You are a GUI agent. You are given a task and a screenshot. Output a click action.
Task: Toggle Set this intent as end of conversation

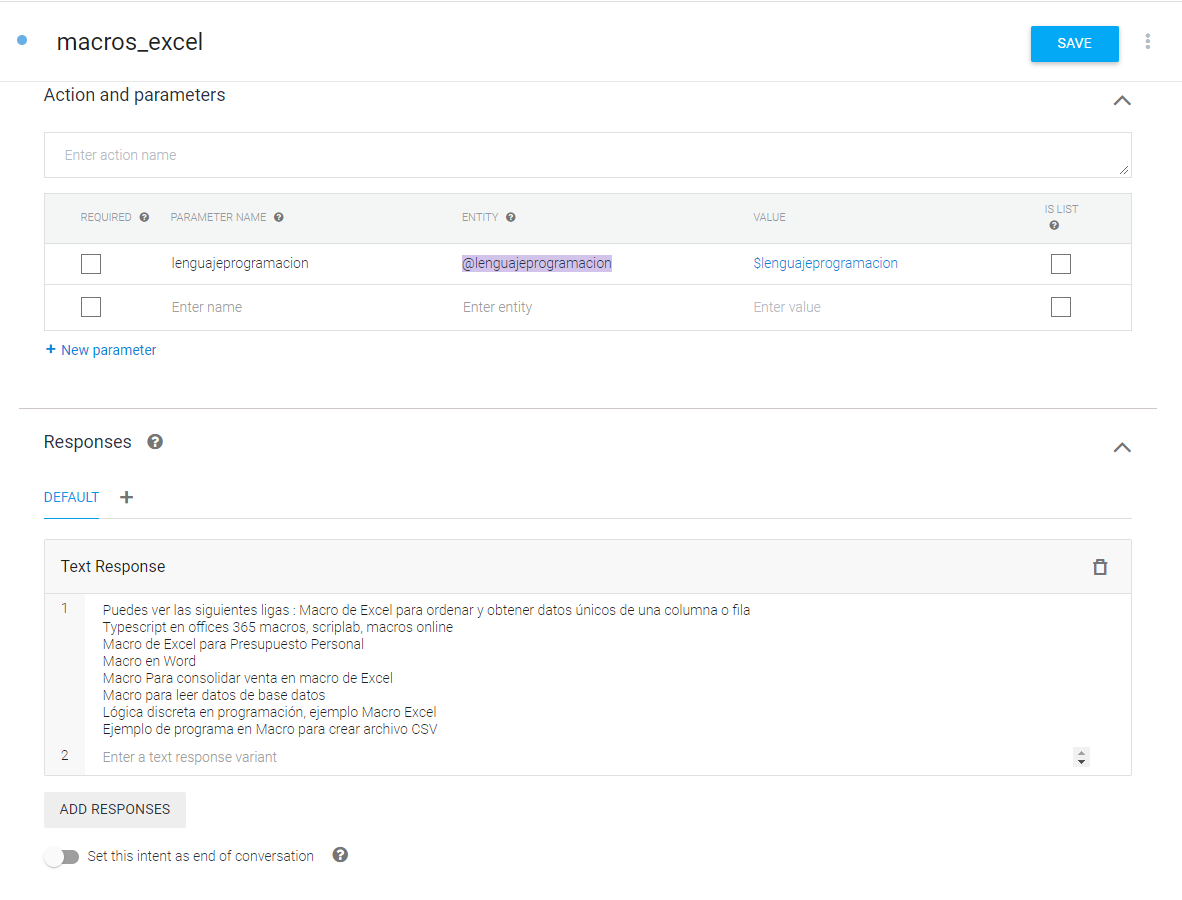tap(61, 857)
